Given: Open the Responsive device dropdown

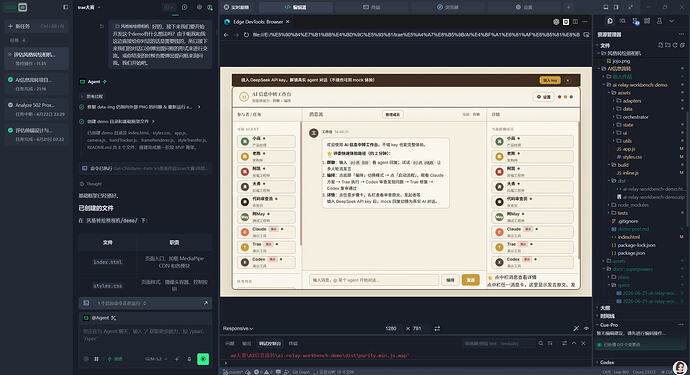Looking at the screenshot, I should 238,328.
